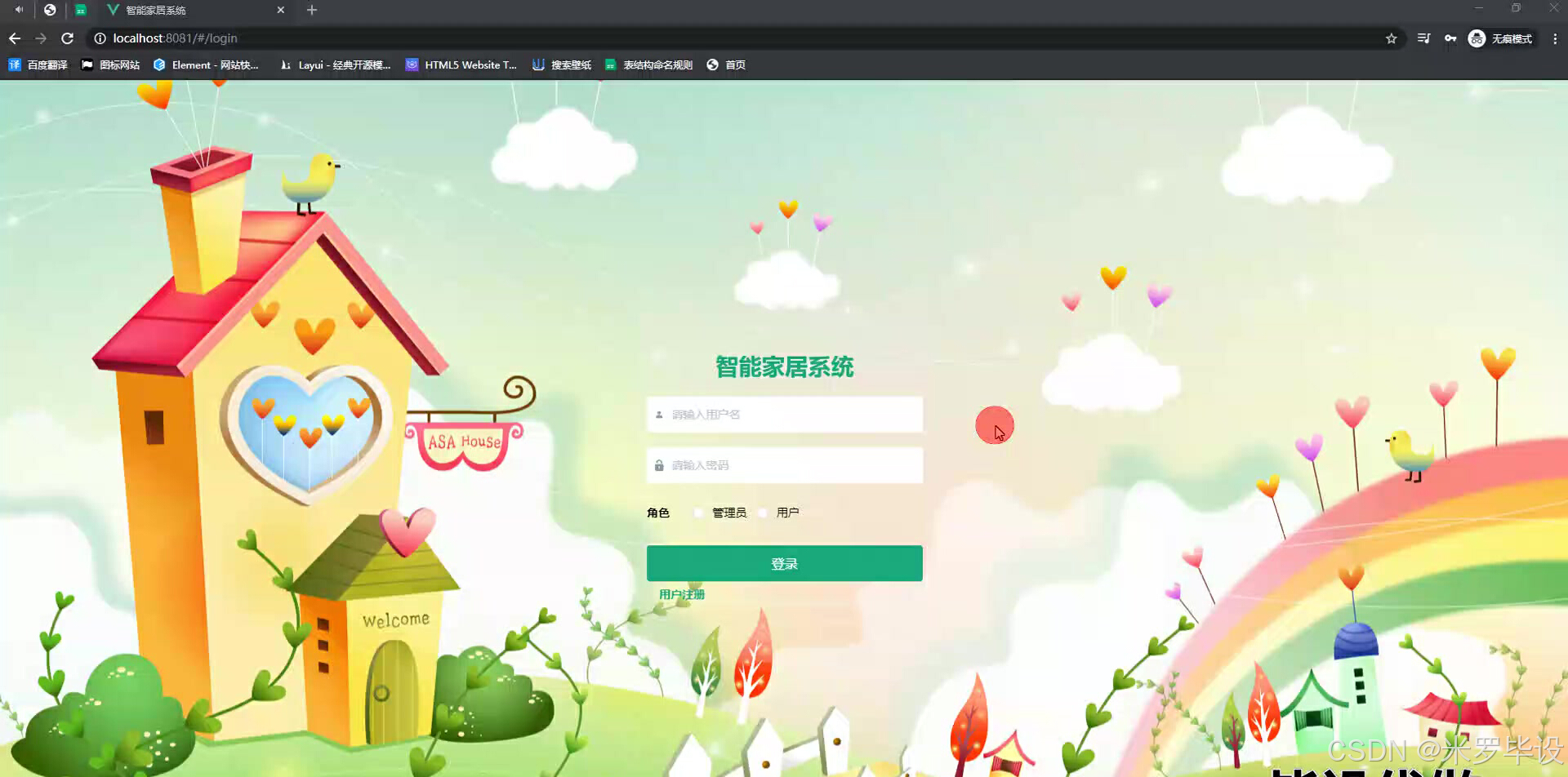Open the Element bookmark
The height and width of the screenshot is (777, 1568).
(206, 64)
